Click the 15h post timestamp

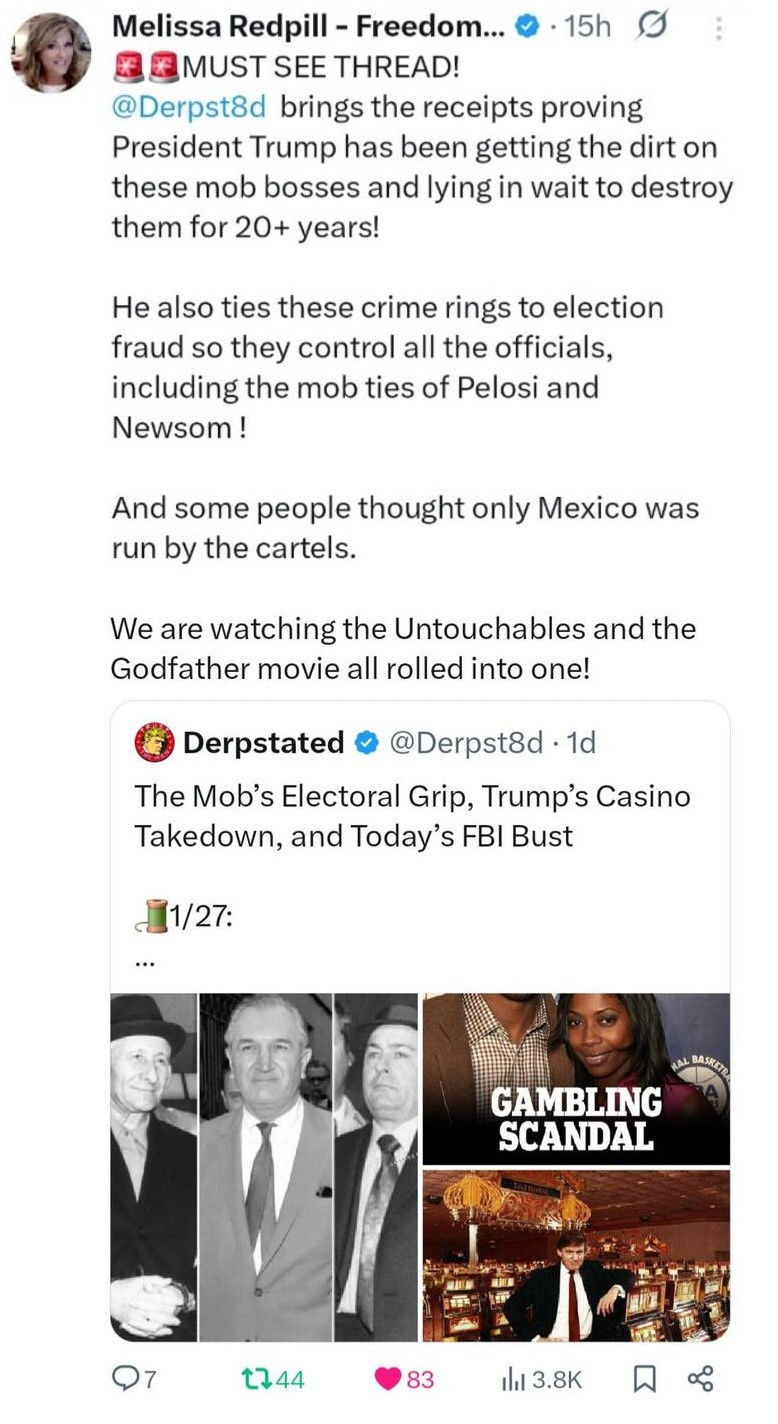[587, 28]
